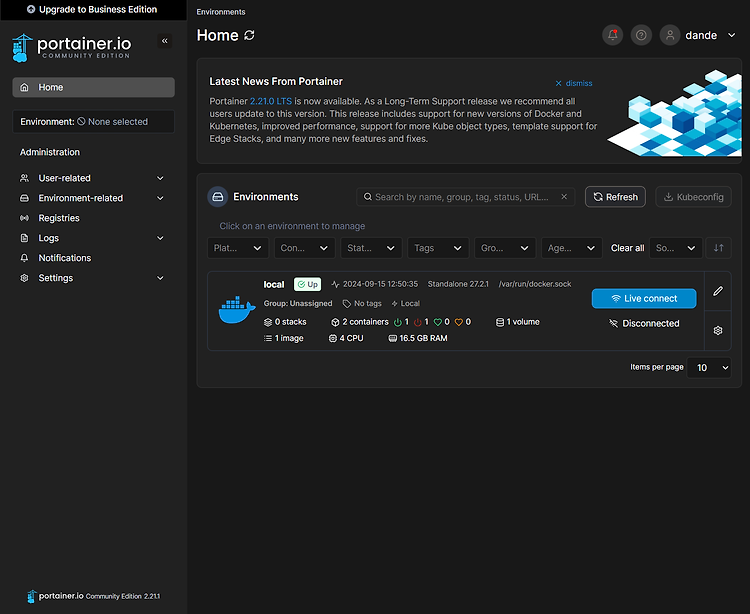Open the Platform filter dropdown
The width and height of the screenshot is (750, 614).
click(238, 248)
